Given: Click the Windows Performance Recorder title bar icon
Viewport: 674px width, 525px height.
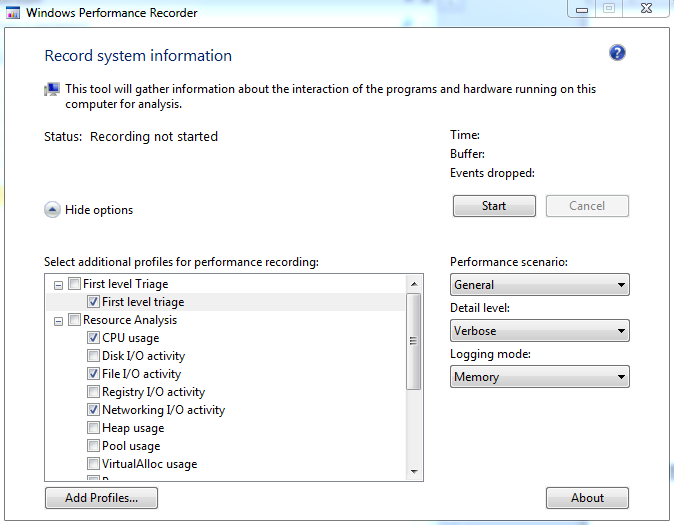Looking at the screenshot, I should (x=13, y=13).
